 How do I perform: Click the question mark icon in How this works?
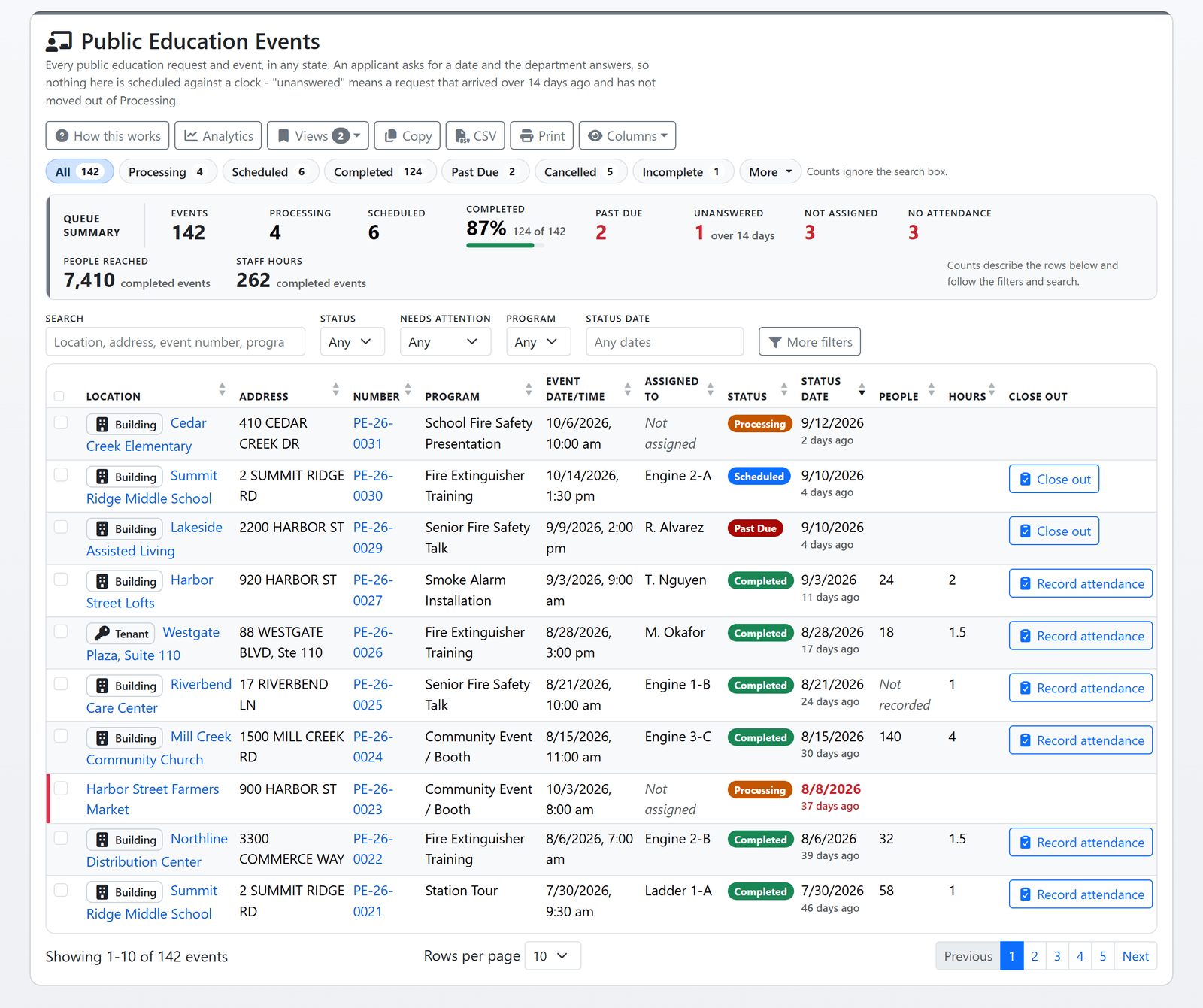click(x=62, y=136)
